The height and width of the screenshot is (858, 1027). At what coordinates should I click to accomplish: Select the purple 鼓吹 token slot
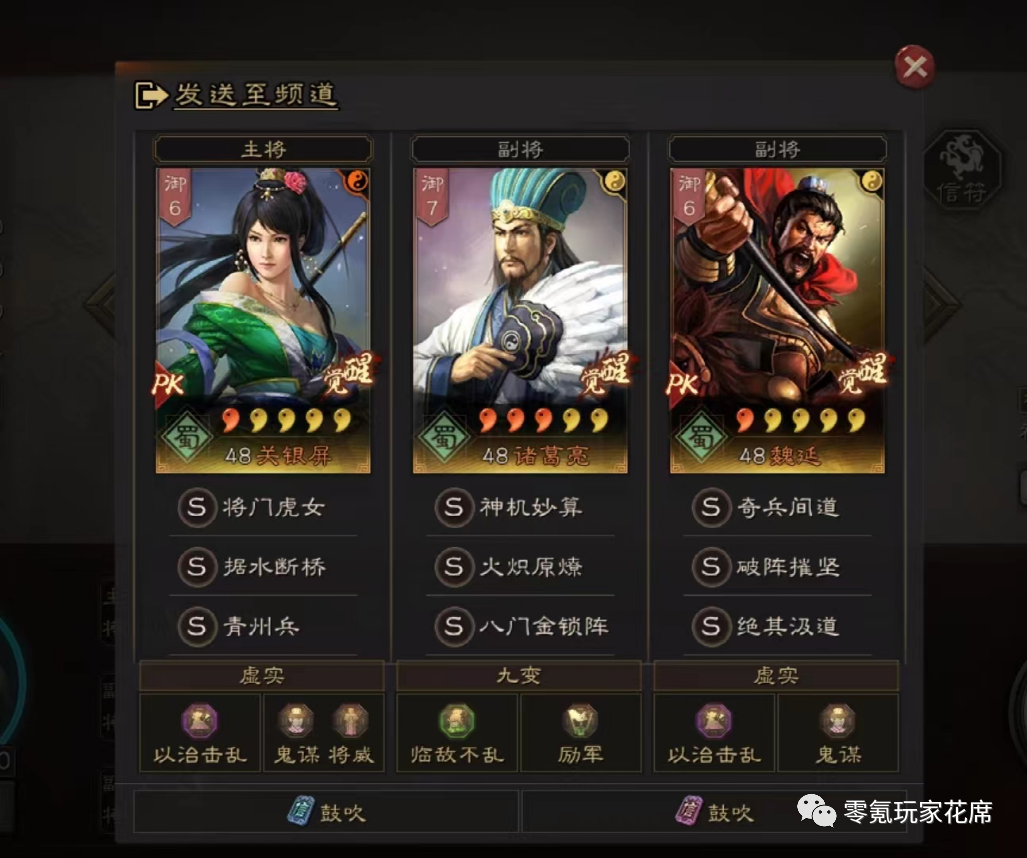714,811
